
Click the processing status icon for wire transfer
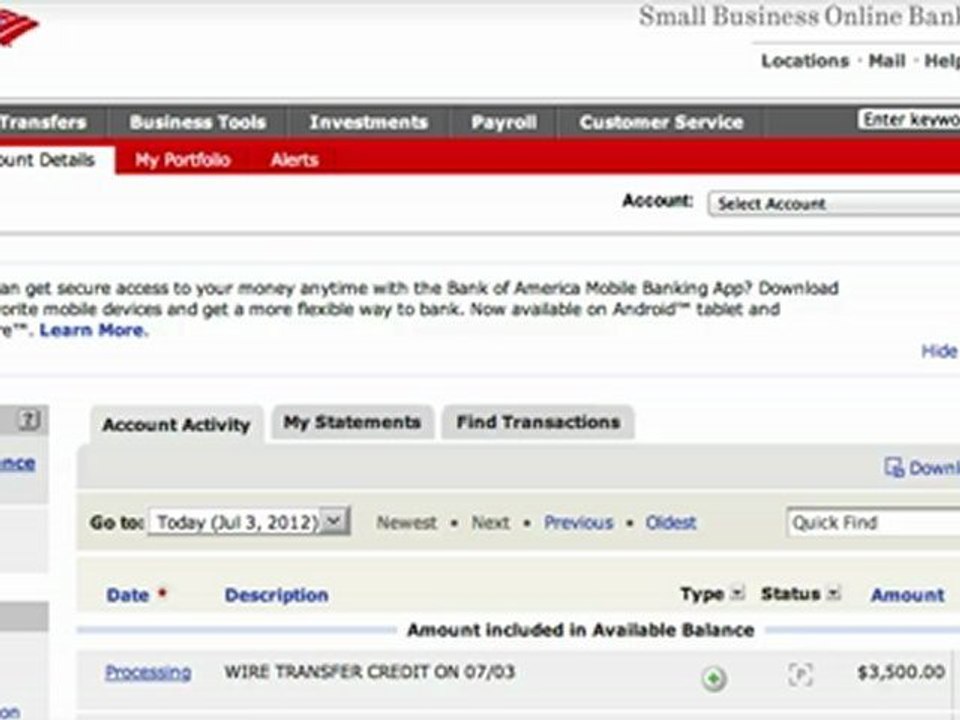click(800, 675)
